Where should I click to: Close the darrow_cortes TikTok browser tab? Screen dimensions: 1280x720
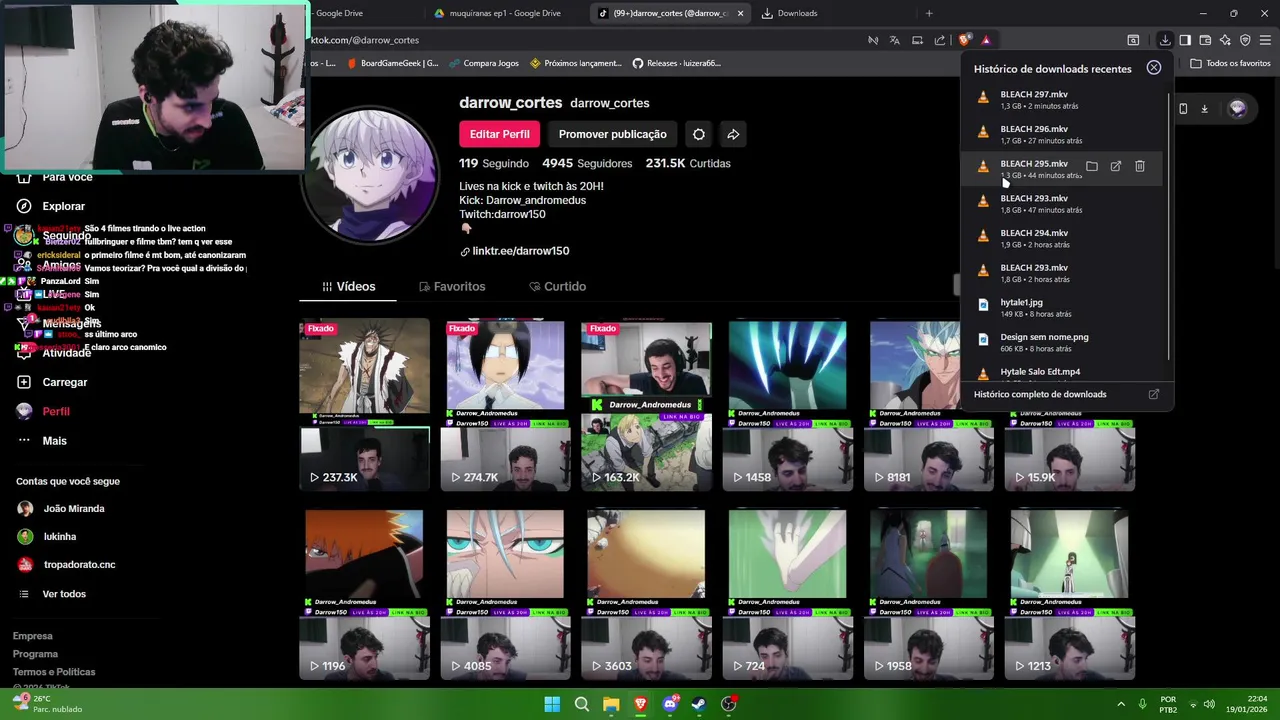tap(740, 13)
